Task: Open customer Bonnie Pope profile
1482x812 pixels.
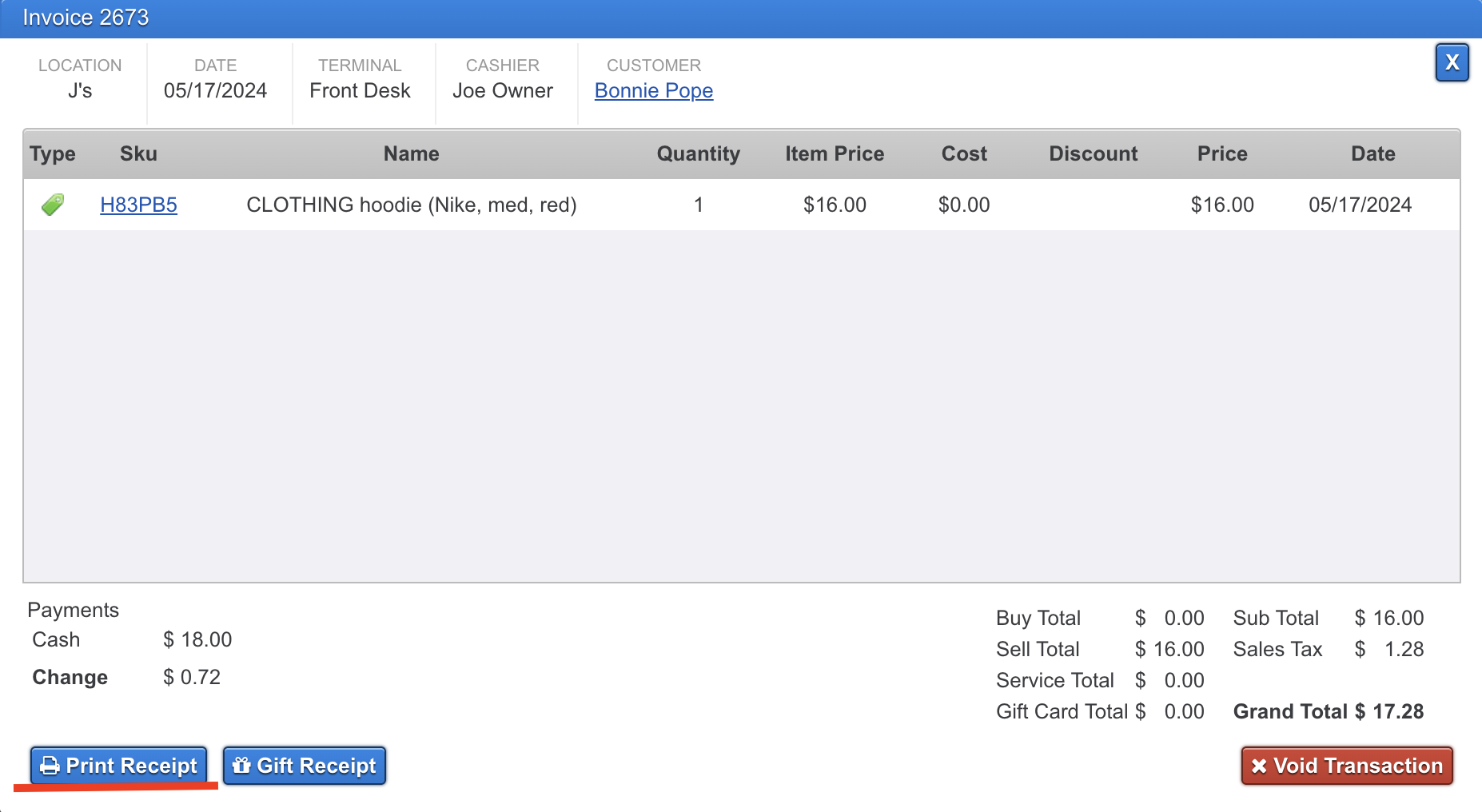Action: click(x=654, y=90)
